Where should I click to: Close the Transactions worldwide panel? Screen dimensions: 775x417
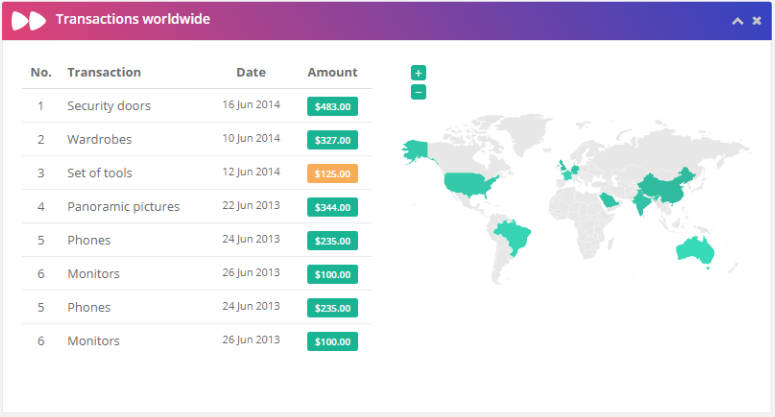757,21
